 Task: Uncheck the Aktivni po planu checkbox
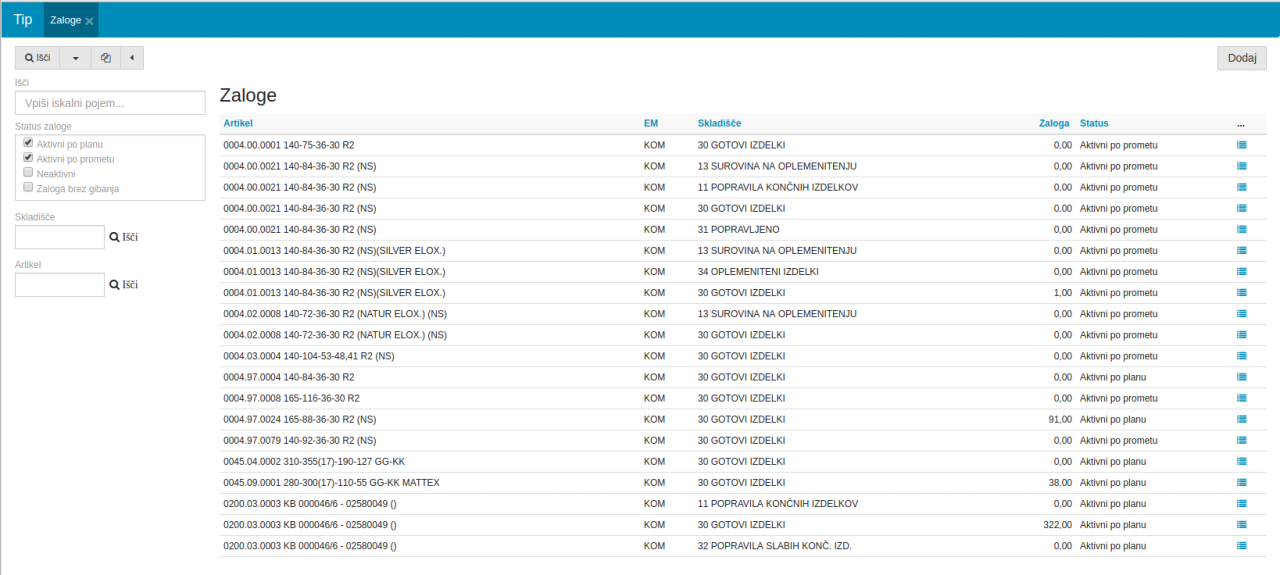tap(29, 144)
